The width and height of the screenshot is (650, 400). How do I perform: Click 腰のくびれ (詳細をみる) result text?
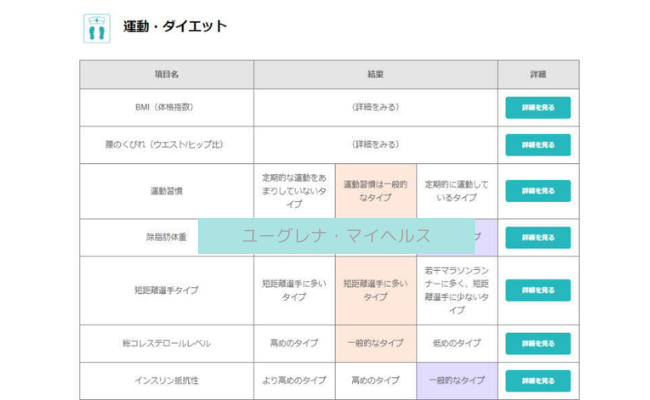click(x=376, y=145)
